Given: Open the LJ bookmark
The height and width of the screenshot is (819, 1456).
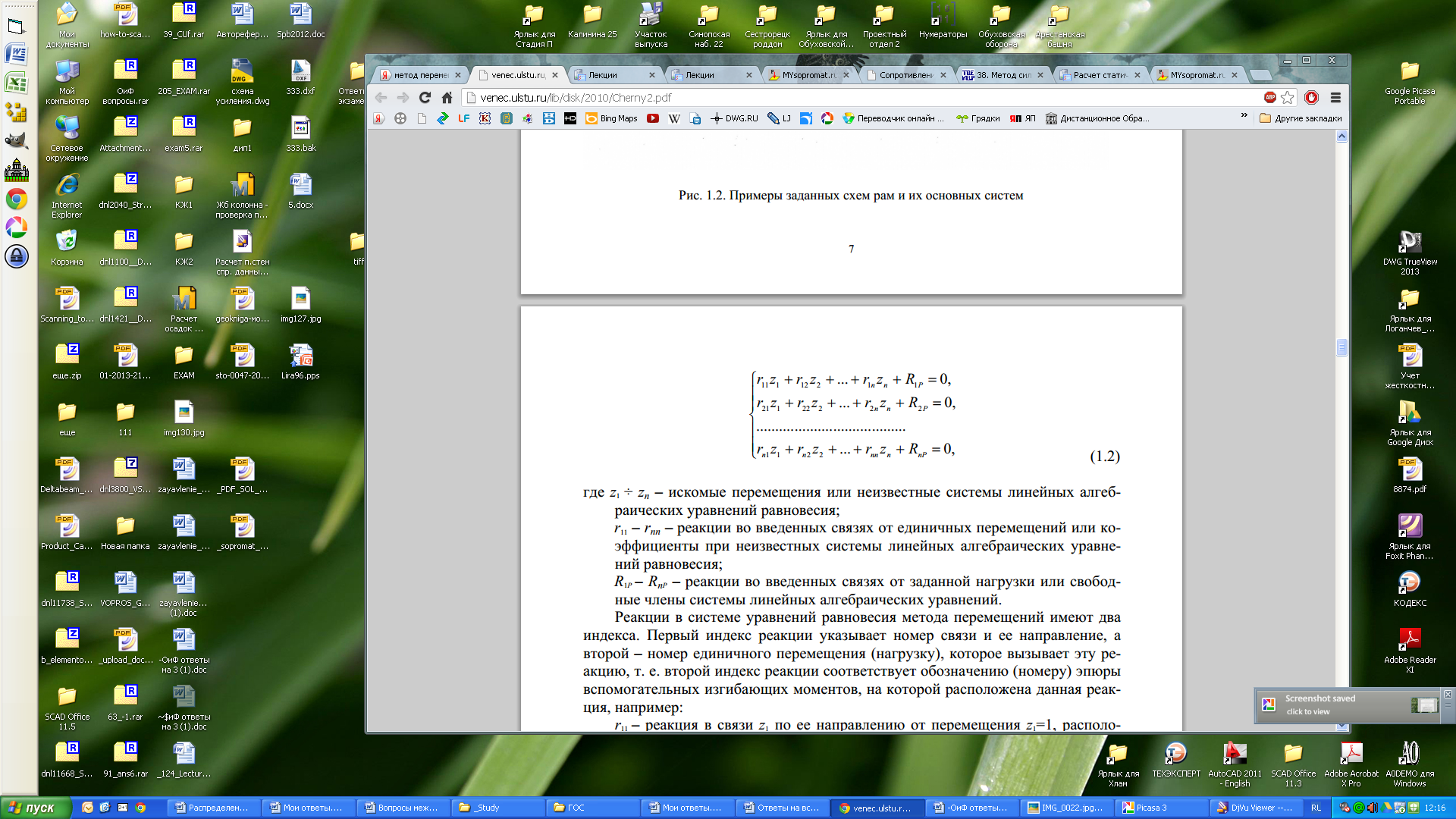Looking at the screenshot, I should pyautogui.click(x=780, y=118).
